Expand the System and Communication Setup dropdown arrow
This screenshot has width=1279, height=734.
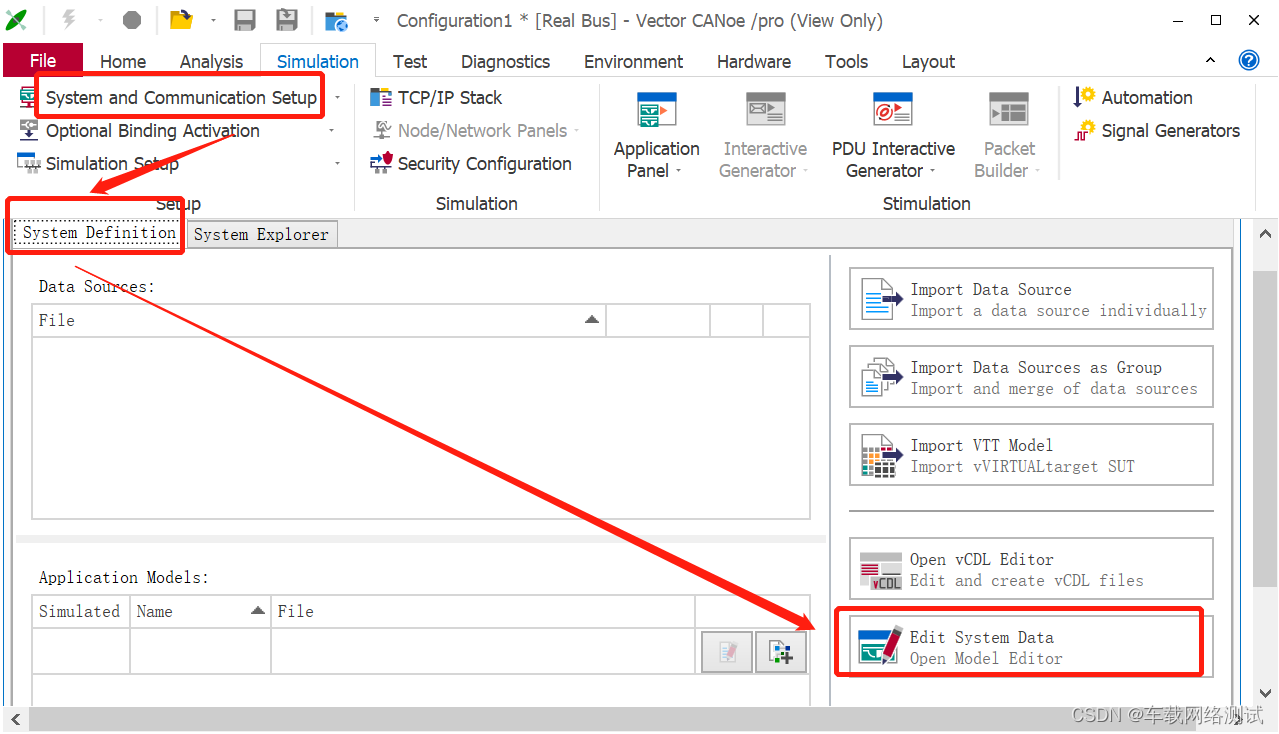[337, 98]
